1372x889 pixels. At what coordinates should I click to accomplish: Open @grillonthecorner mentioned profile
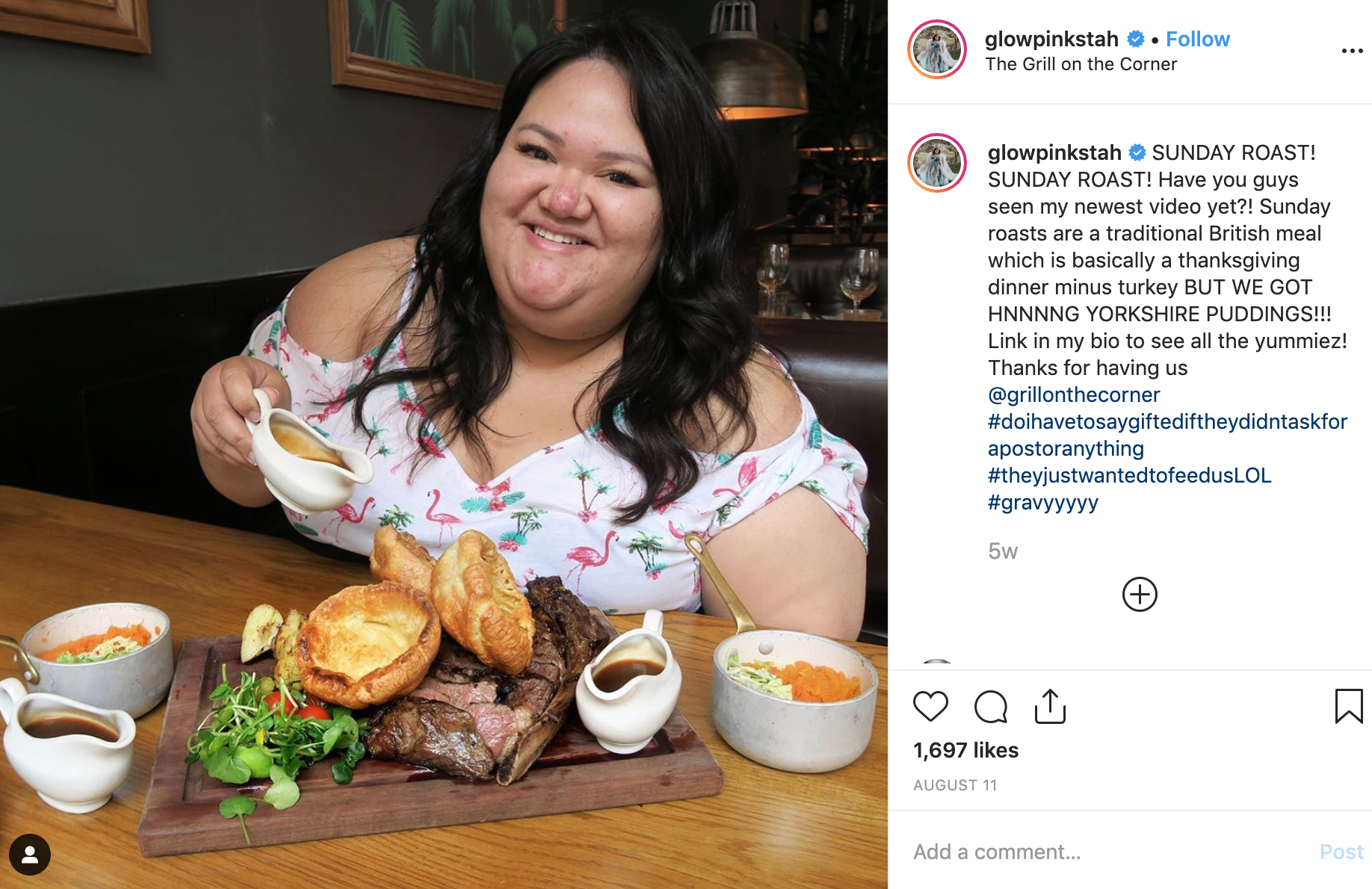1074,394
